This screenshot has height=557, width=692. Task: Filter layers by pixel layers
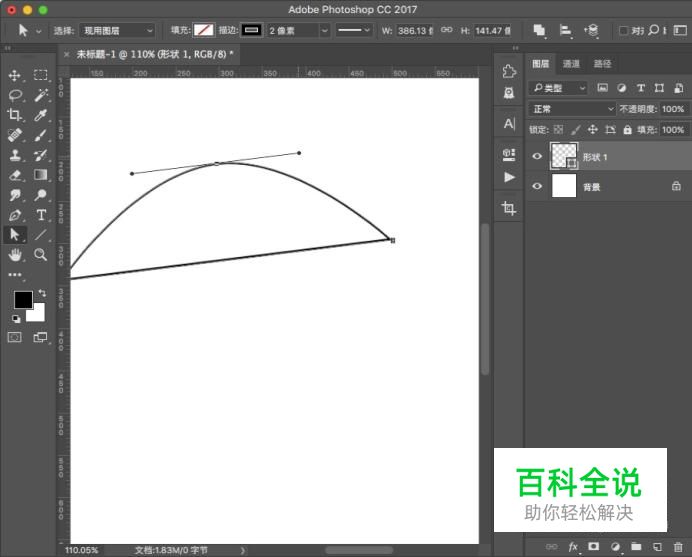pyautogui.click(x=602, y=88)
